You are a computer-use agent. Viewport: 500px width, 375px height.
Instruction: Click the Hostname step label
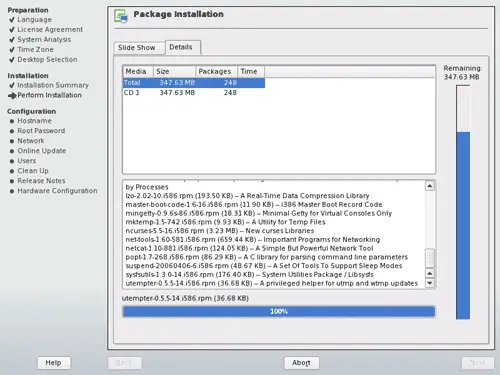click(x=34, y=121)
